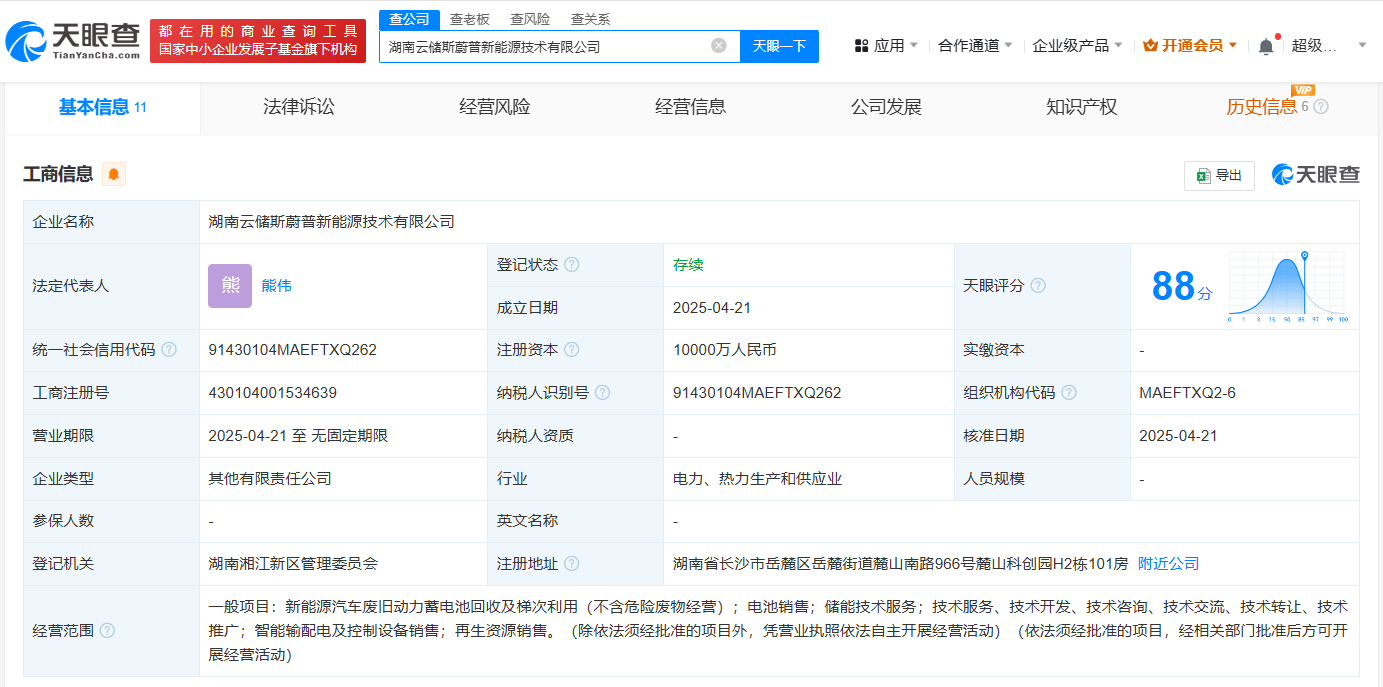Click help icon next to 历史信息 tab
This screenshot has height=687, width=1383.
pyautogui.click(x=1321, y=107)
